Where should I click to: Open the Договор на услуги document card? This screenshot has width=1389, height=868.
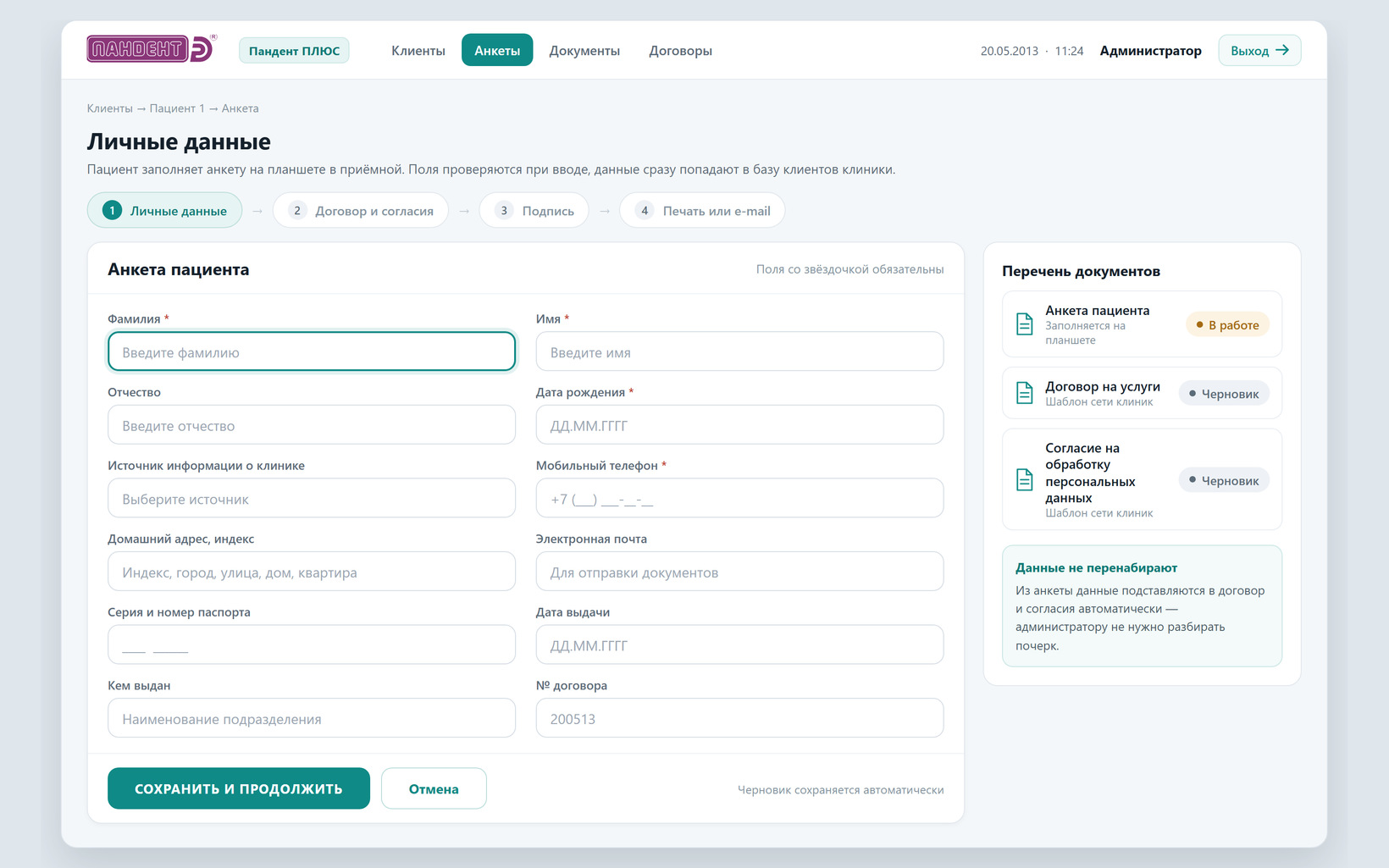1142,393
